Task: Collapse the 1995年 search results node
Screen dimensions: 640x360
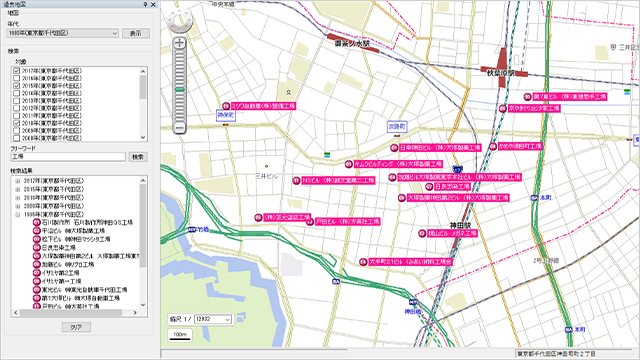Action: pyautogui.click(x=18, y=214)
